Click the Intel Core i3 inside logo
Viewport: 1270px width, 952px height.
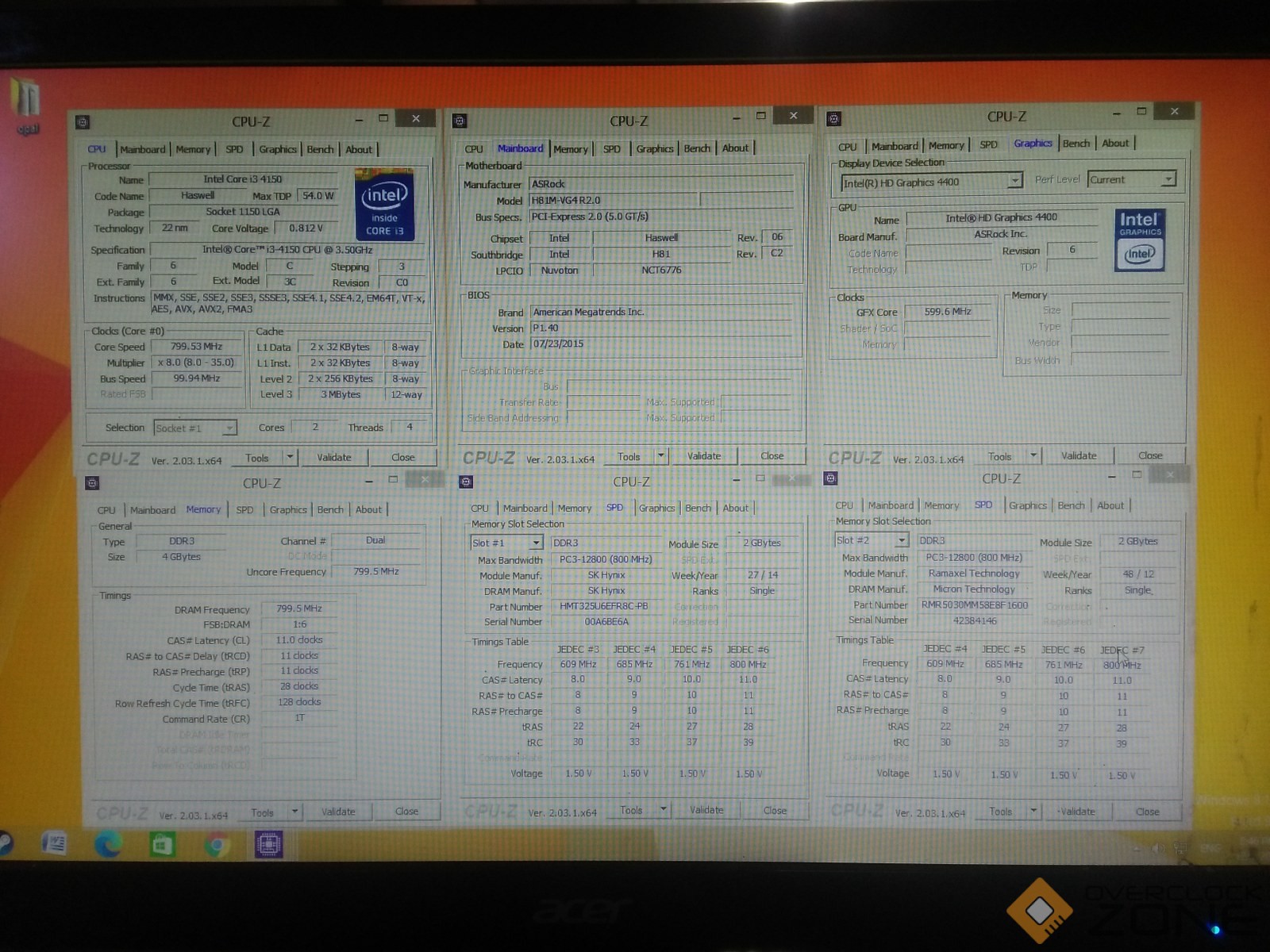[x=384, y=205]
